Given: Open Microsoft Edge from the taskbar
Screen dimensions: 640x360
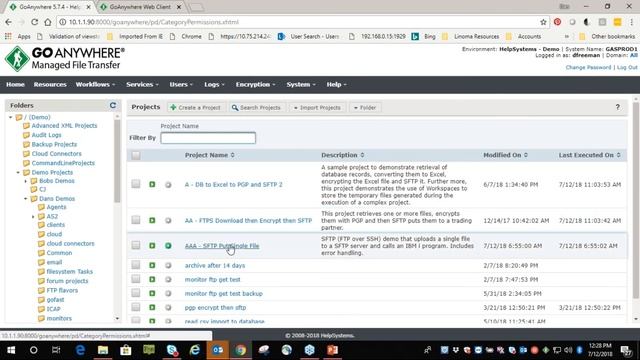Looking at the screenshot, I should tap(80, 350).
